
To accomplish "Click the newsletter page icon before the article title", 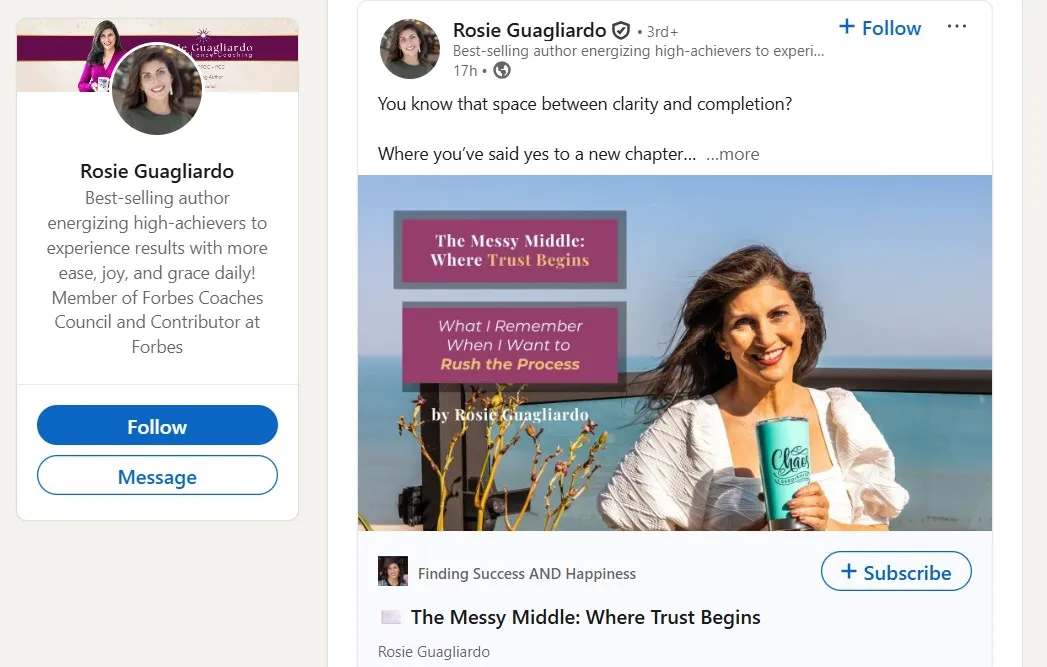I will [x=389, y=617].
